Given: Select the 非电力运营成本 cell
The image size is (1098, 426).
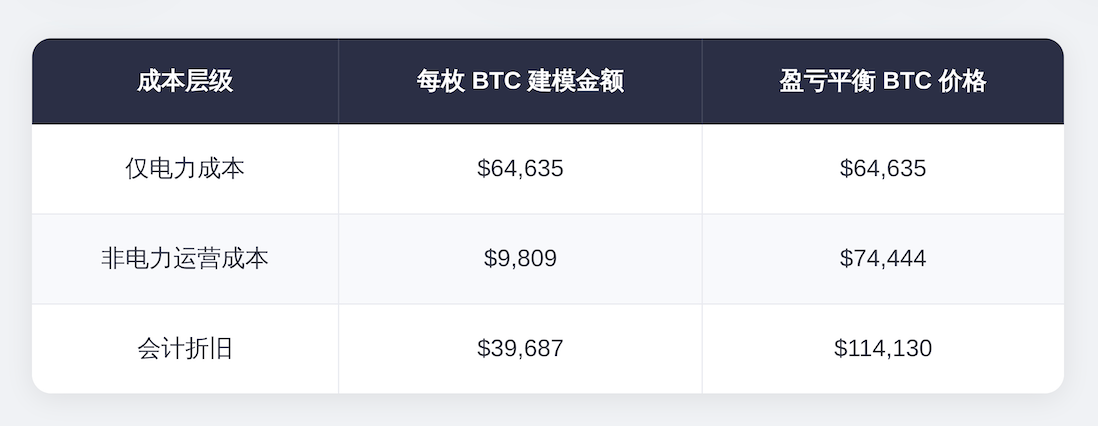Looking at the screenshot, I should click(185, 259).
